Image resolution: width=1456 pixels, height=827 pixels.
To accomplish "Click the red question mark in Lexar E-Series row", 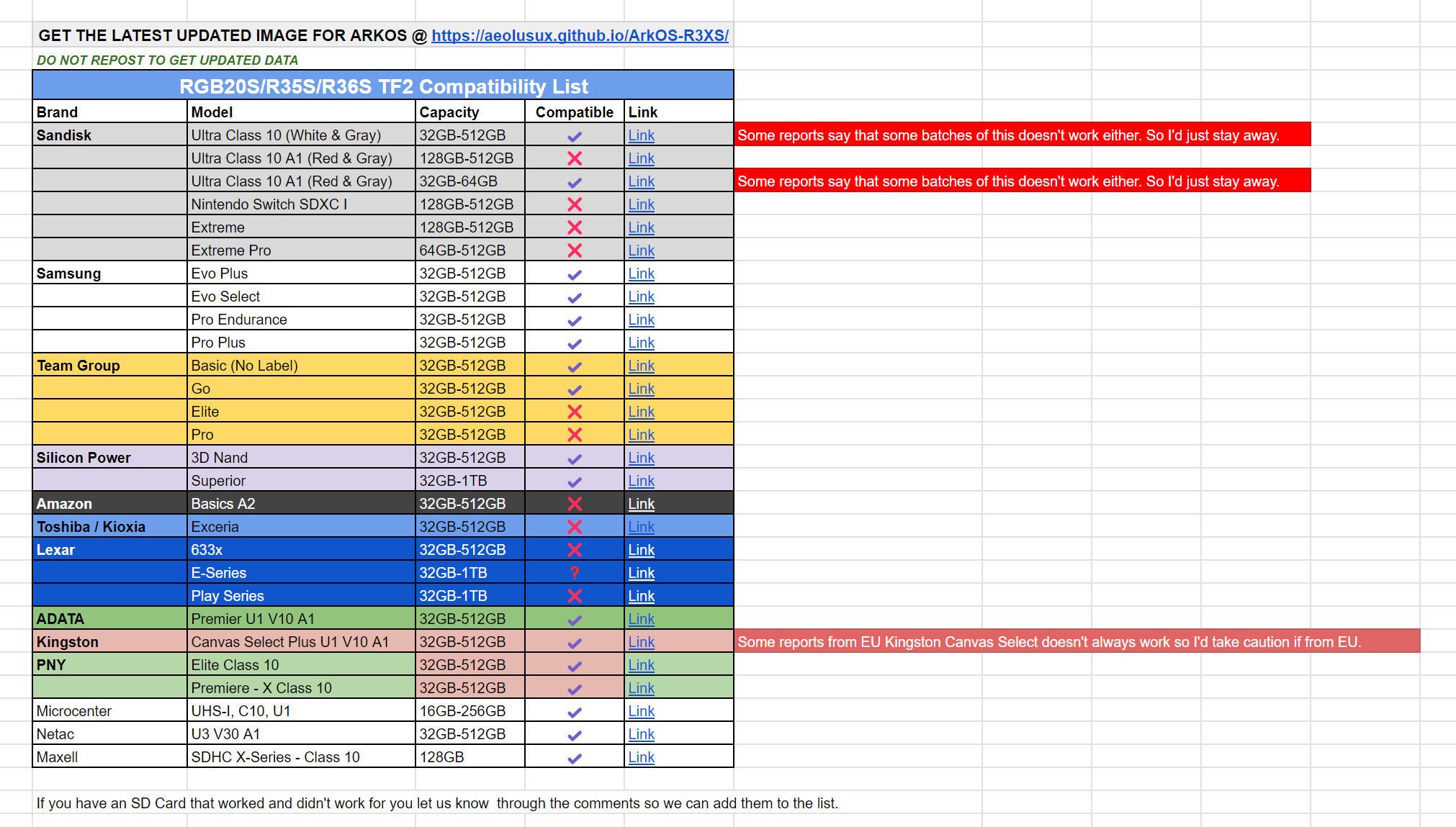I will click(574, 573).
